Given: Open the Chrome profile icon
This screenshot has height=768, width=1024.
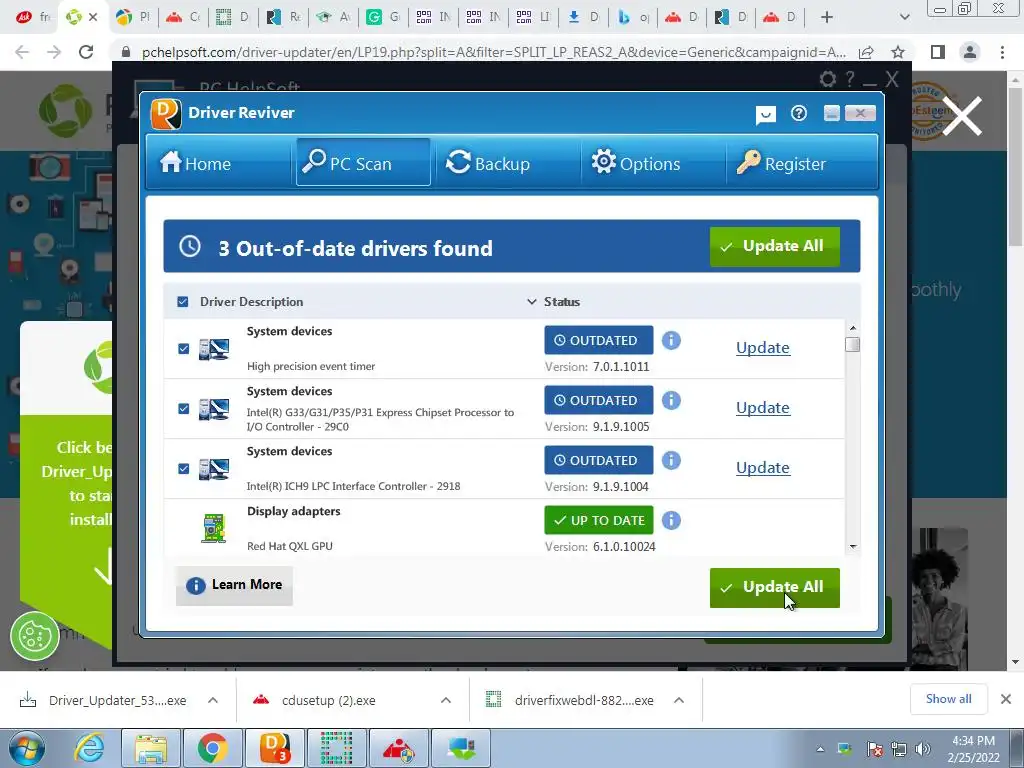Looking at the screenshot, I should pos(970,52).
